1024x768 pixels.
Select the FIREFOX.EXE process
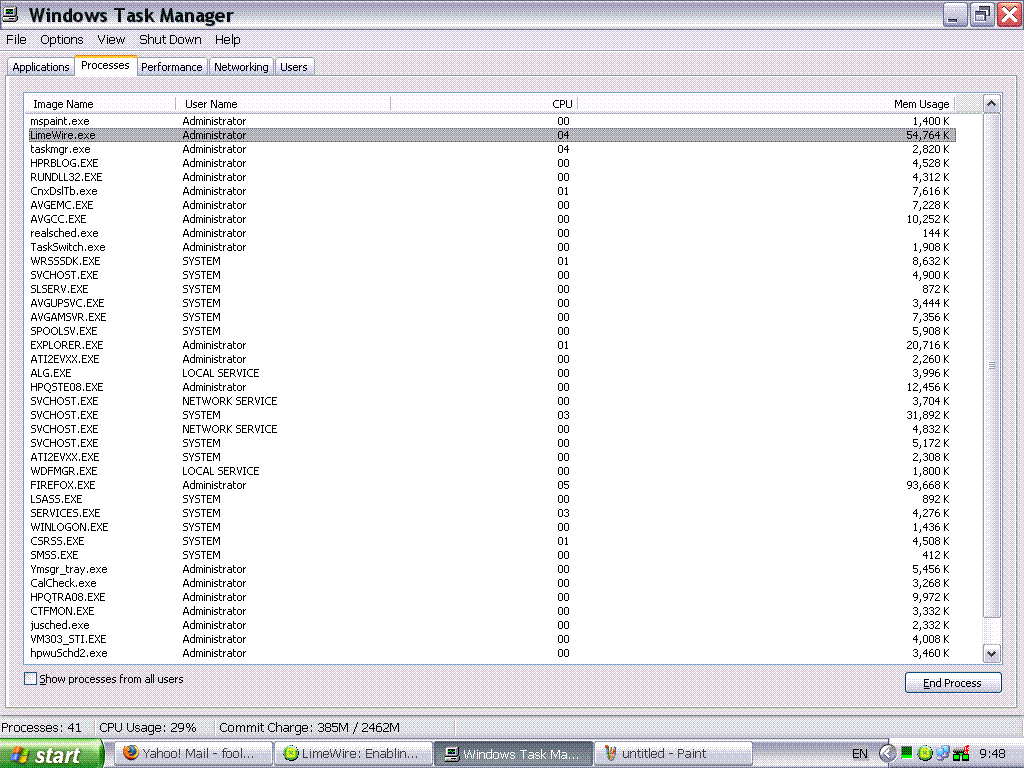63,485
